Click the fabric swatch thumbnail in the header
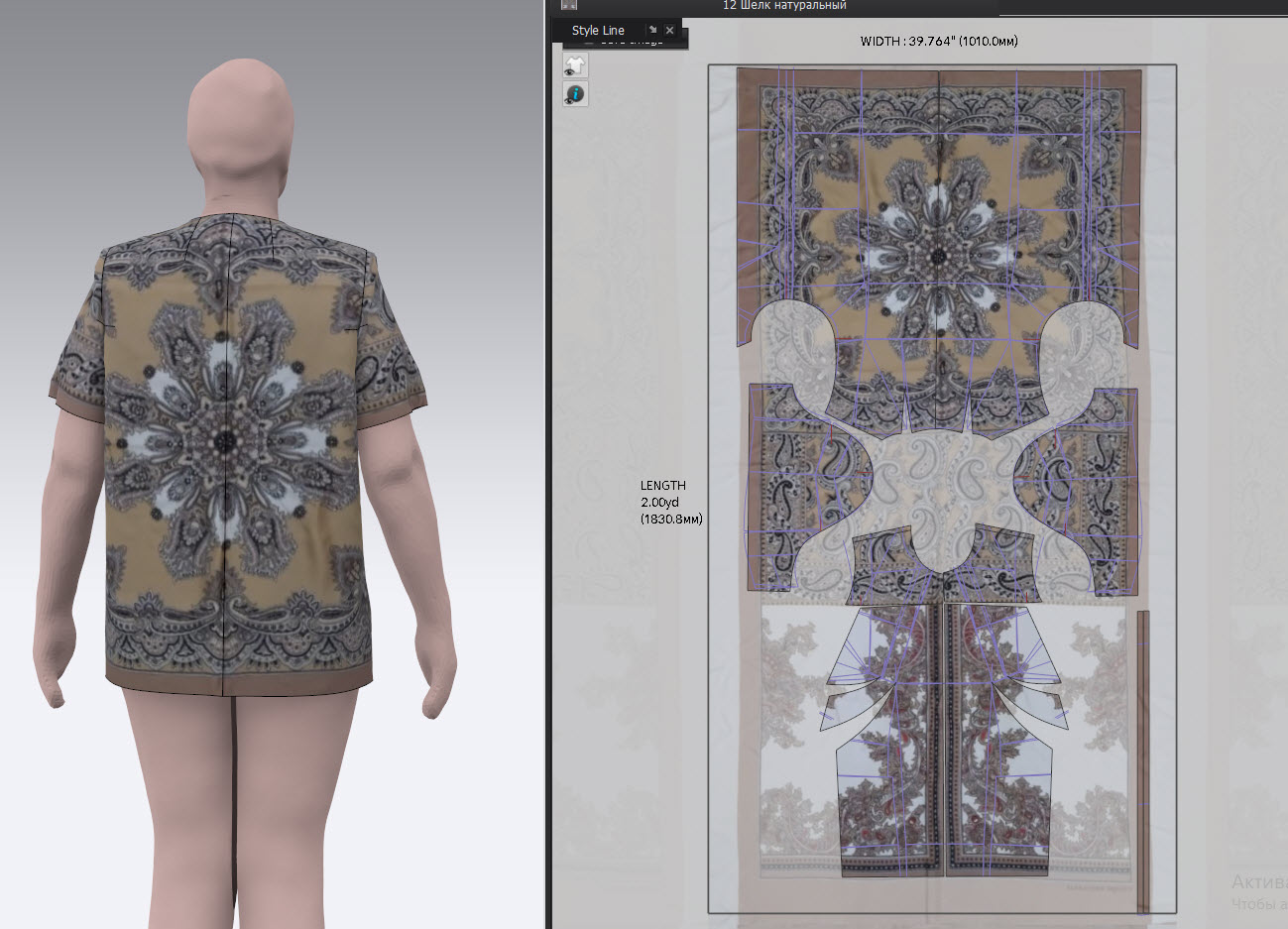1288x929 pixels. (569, 5)
